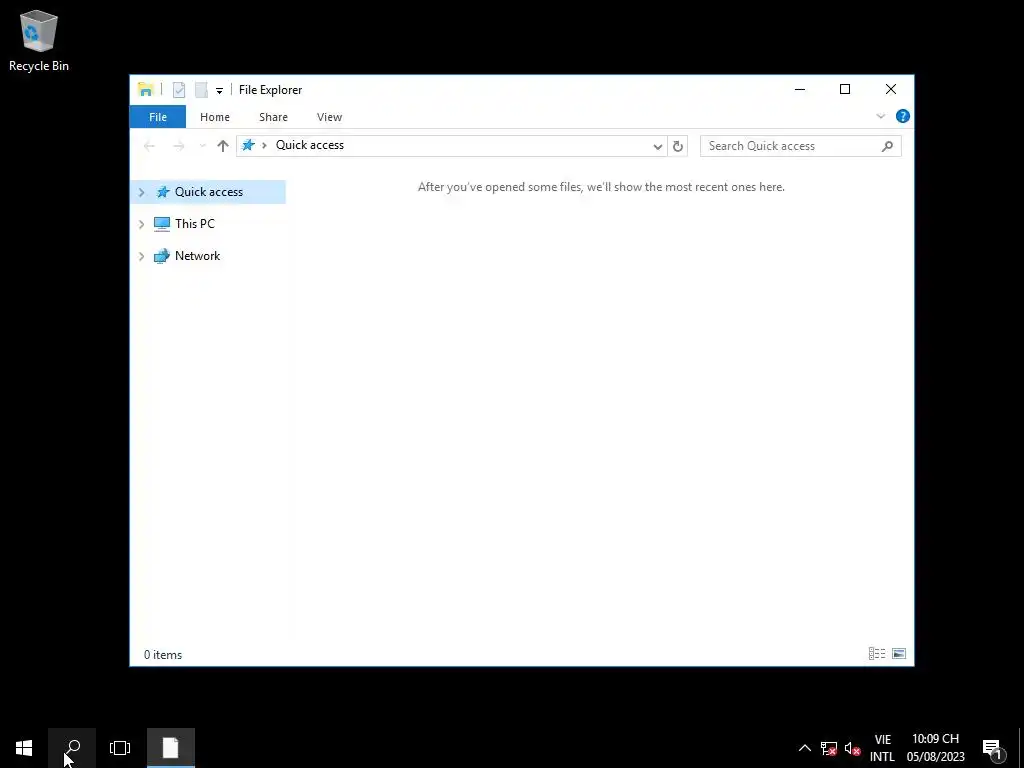Screen dimensions: 1024x768
Task: Click the File Explorer taskbar button
Action: pos(170,748)
